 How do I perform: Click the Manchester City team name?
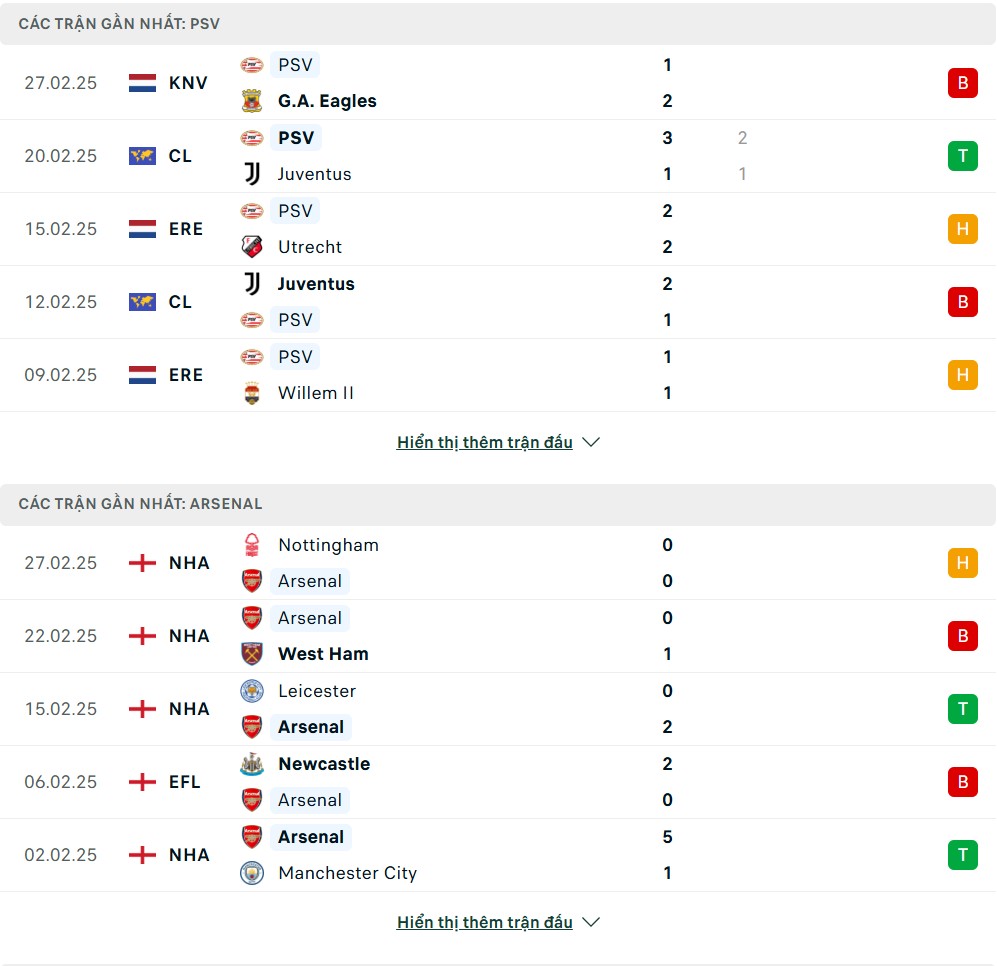[347, 873]
